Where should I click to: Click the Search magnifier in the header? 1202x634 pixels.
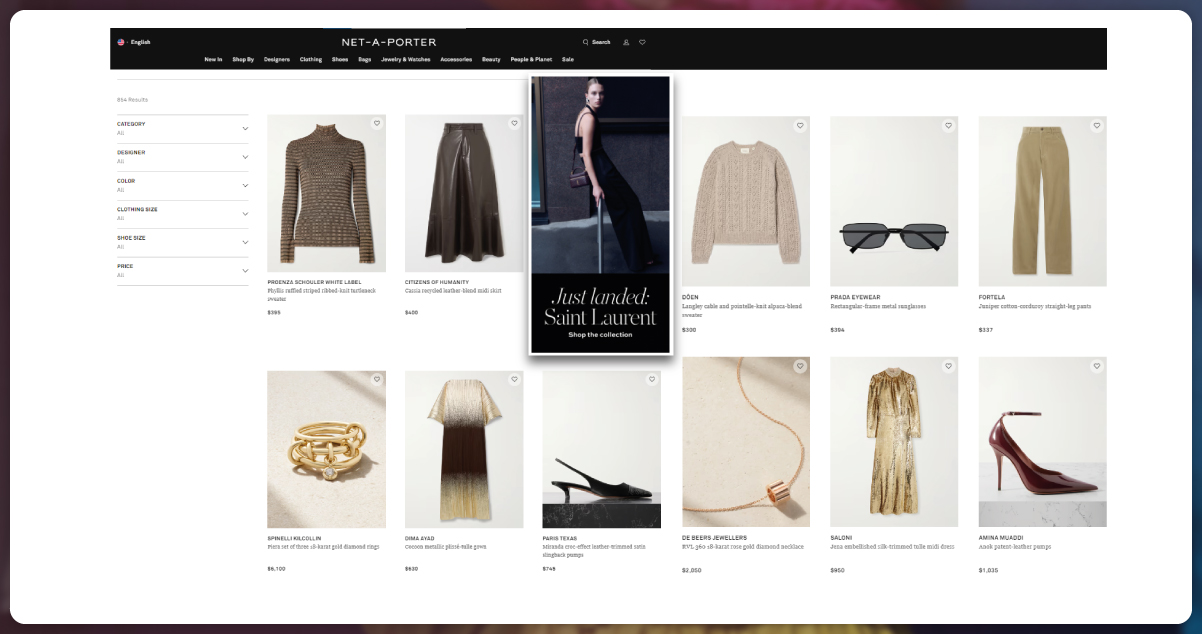(586, 42)
